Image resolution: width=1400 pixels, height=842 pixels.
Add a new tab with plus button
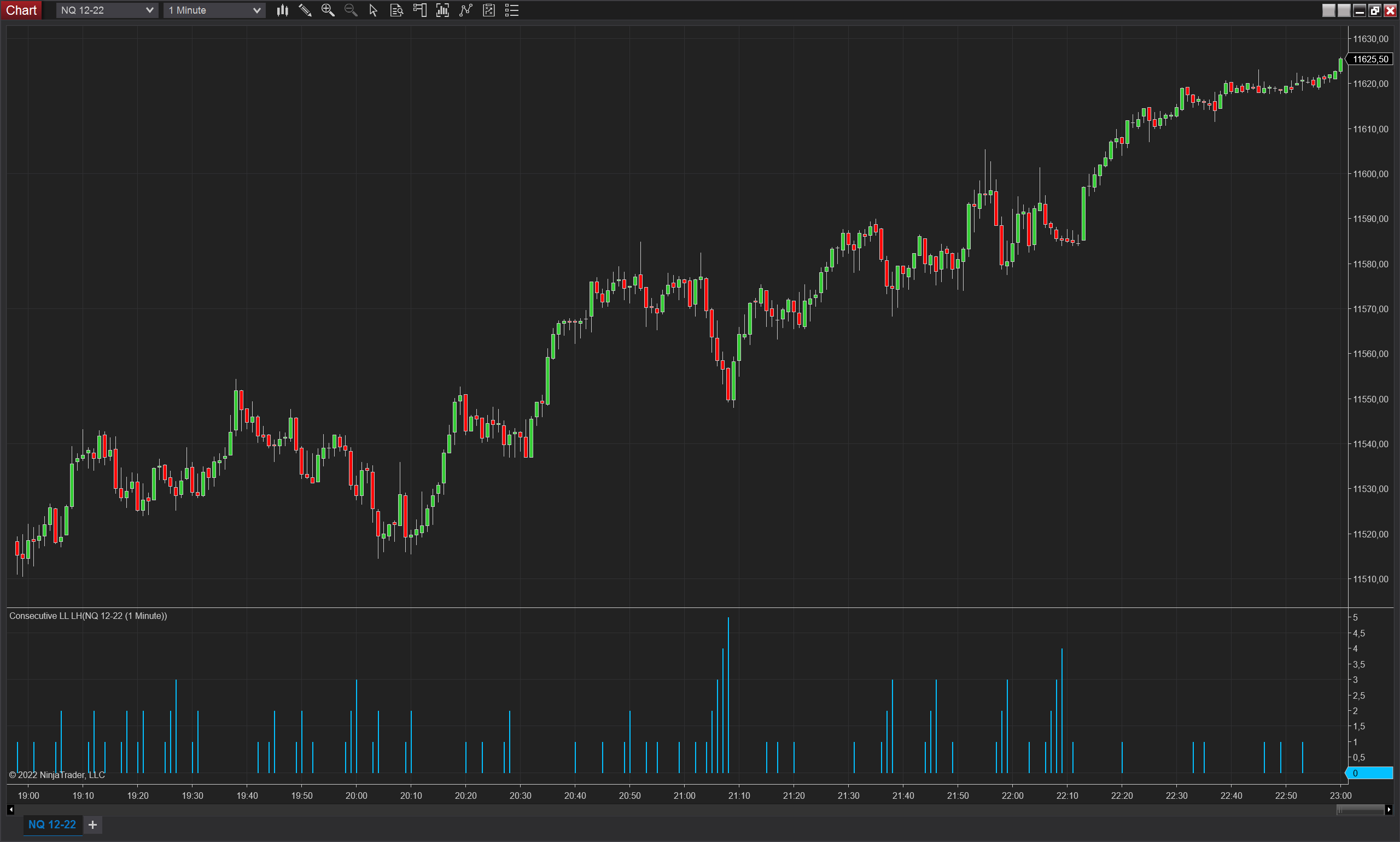(93, 825)
